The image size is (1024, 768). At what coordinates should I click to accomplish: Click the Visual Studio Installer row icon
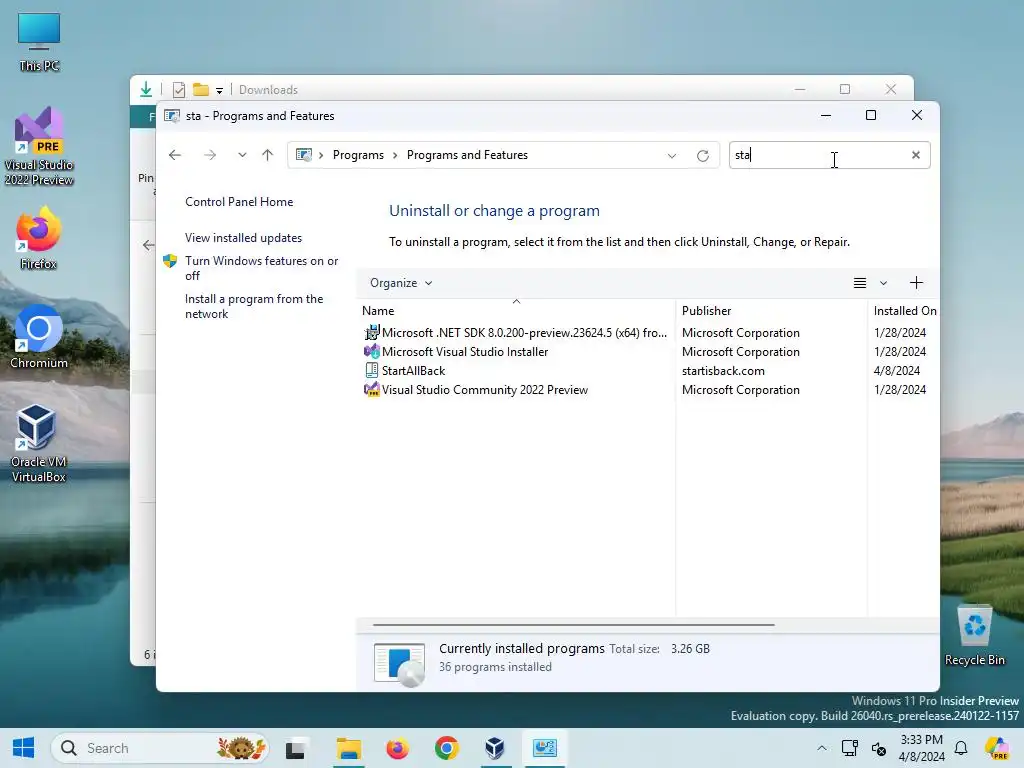[372, 351]
